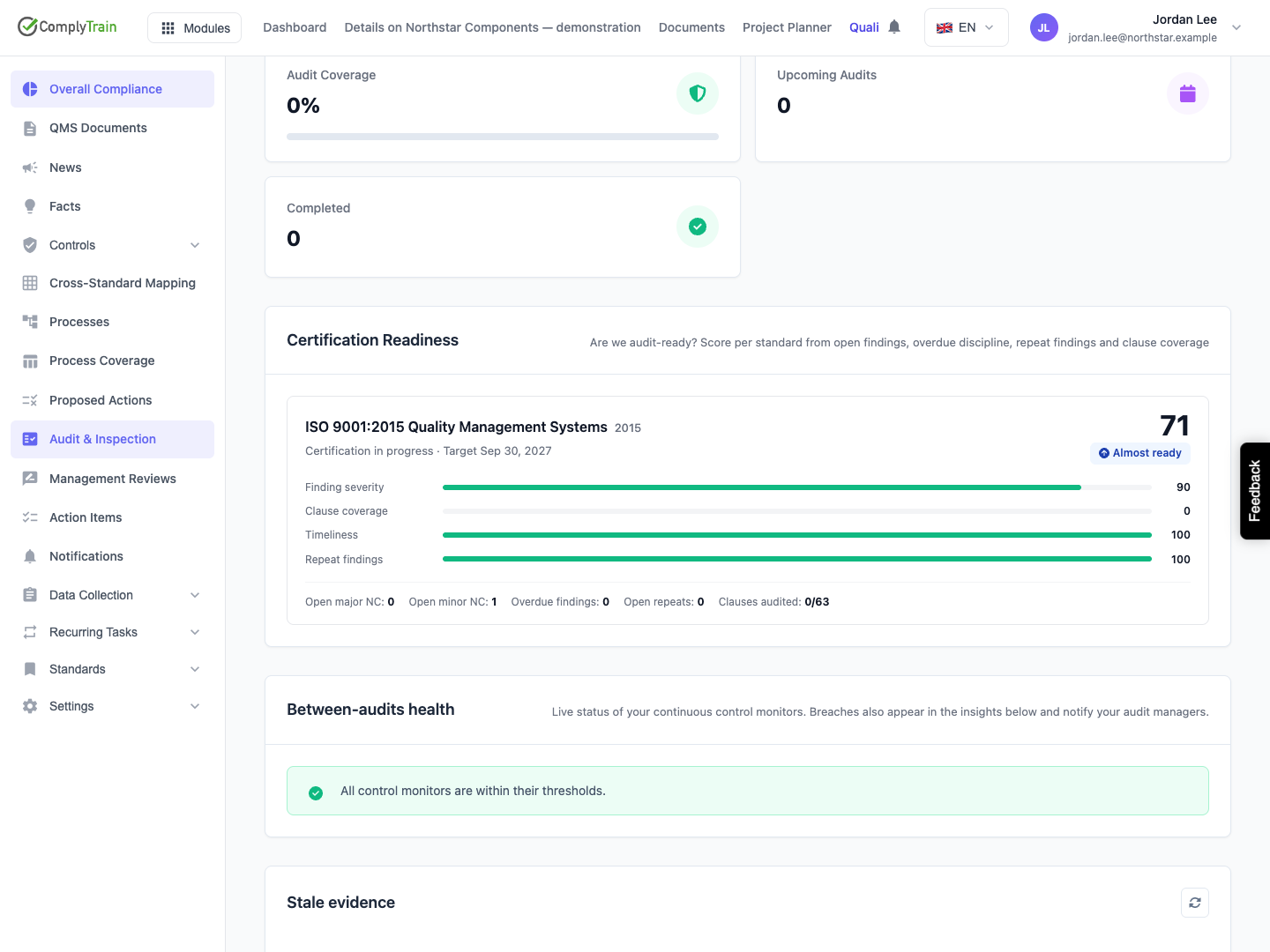Click the Facts lightbulb icon

[x=30, y=206]
